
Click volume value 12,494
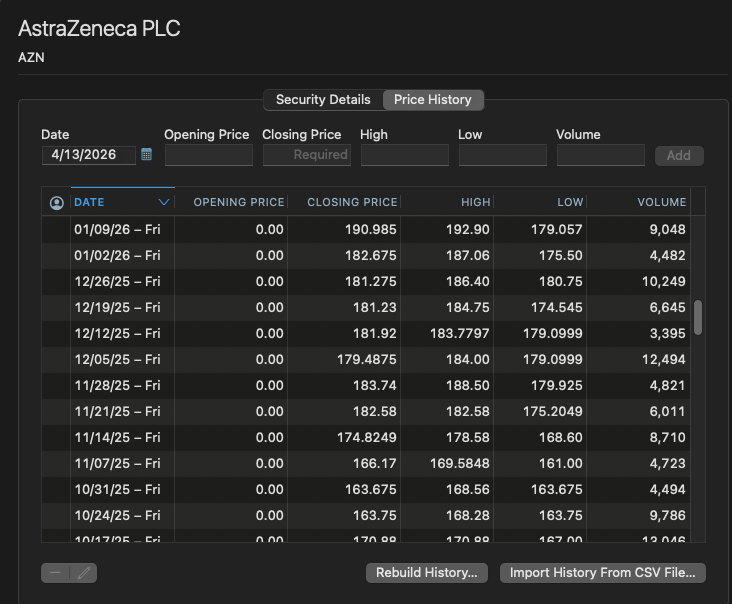[x=664, y=359]
